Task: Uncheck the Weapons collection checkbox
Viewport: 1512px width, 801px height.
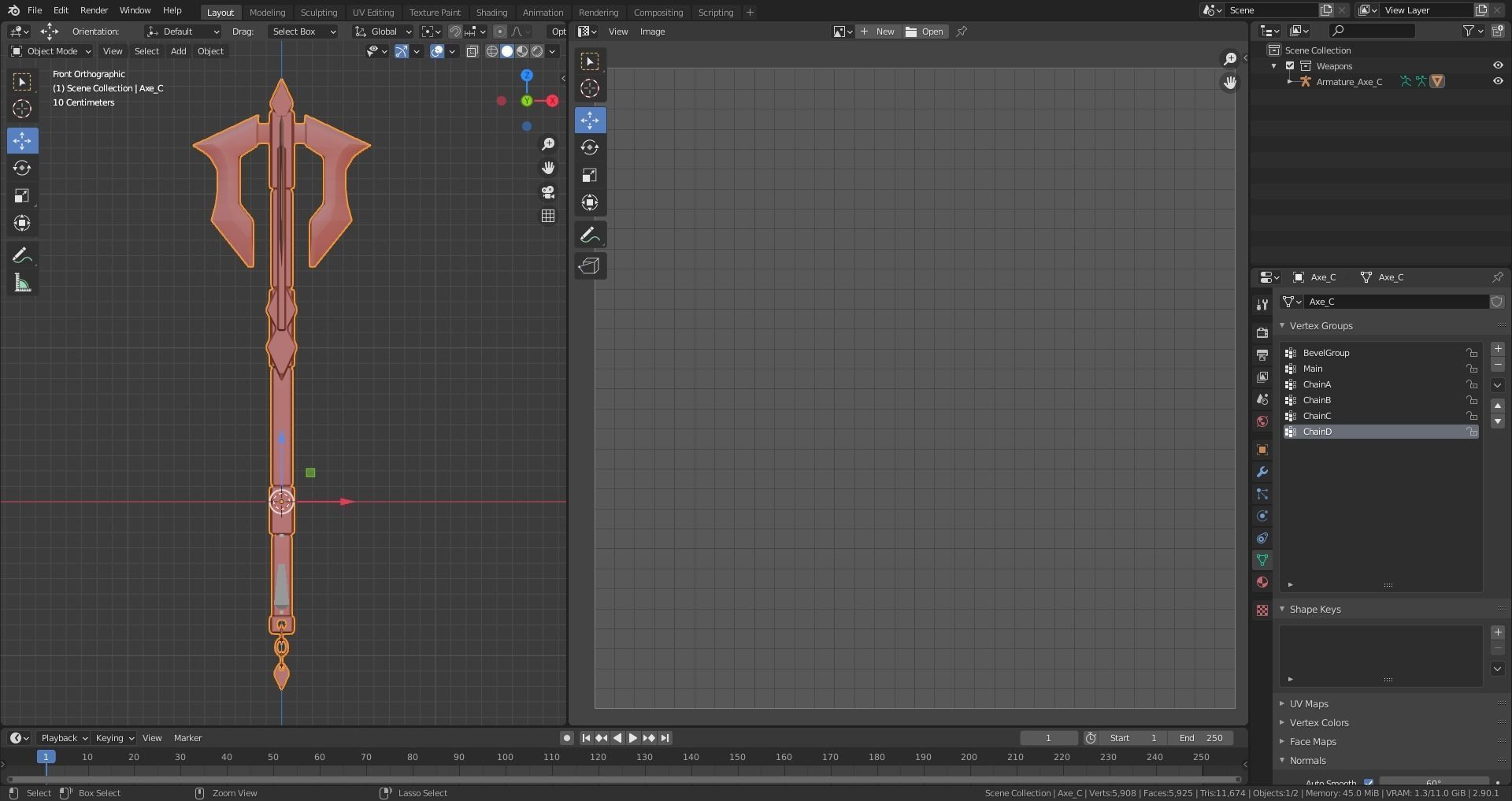Action: pos(1290,66)
